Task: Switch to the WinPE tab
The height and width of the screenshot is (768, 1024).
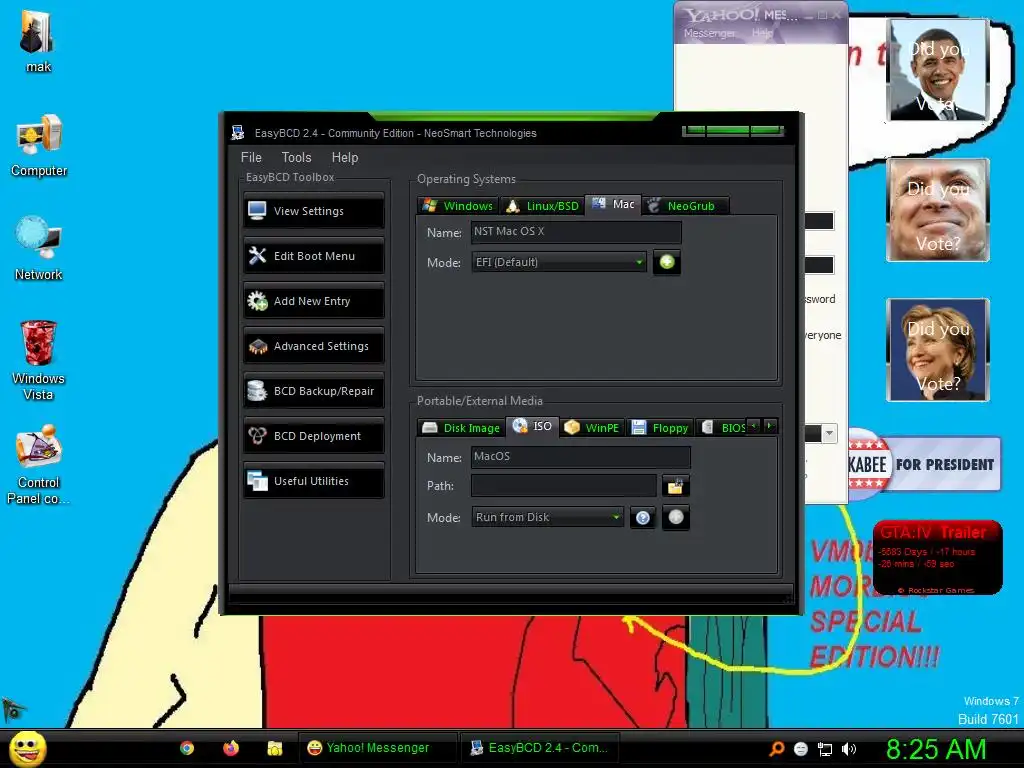Action: [x=592, y=428]
